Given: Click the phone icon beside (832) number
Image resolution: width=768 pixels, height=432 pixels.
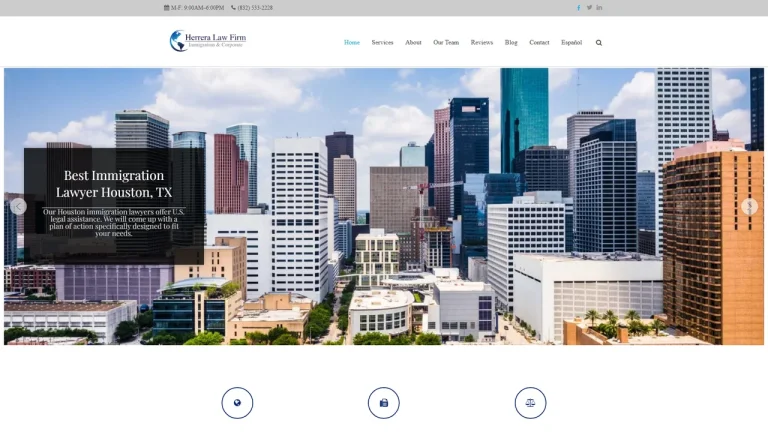Looking at the screenshot, I should [x=233, y=8].
